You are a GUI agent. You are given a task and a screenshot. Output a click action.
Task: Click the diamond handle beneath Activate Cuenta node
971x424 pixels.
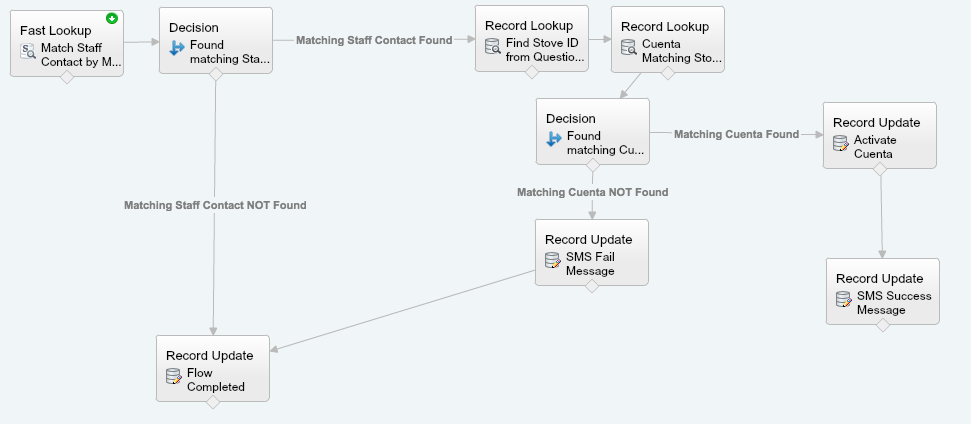coord(880,170)
